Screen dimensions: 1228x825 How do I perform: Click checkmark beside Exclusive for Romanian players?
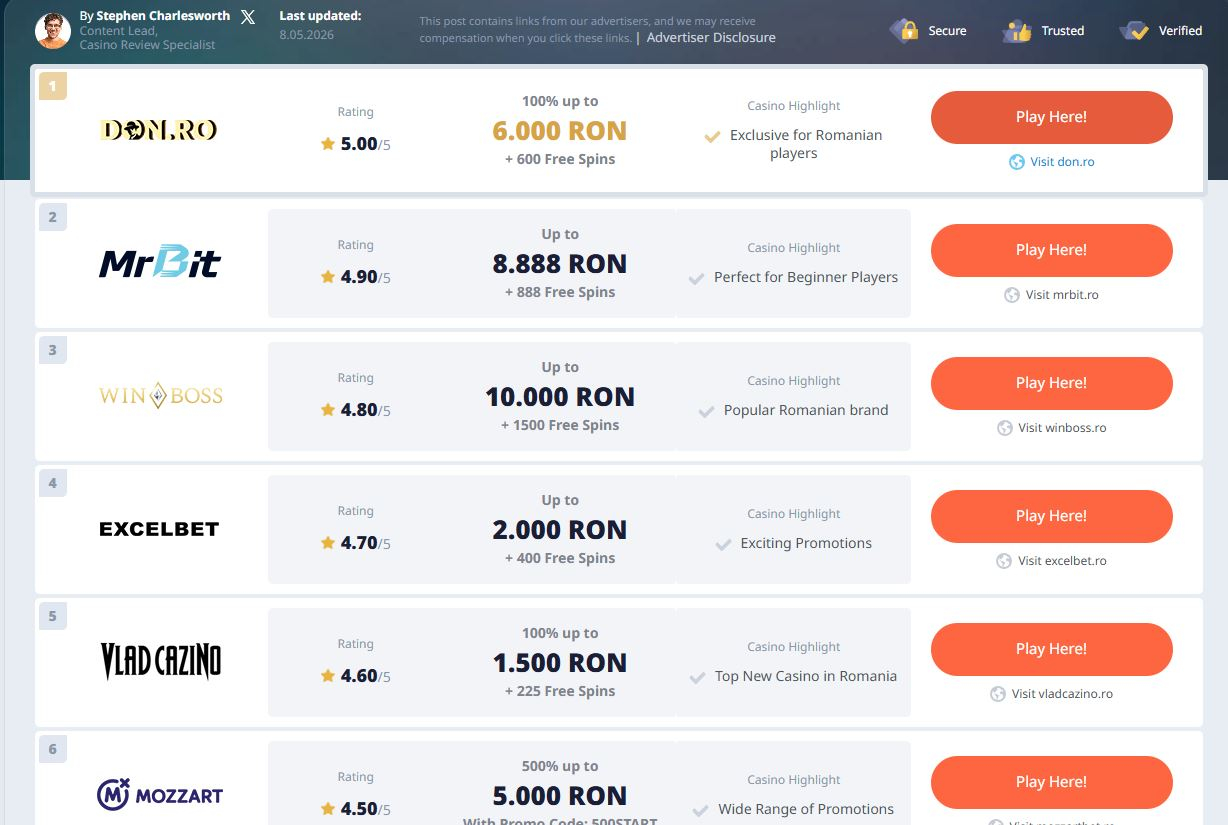click(712, 137)
